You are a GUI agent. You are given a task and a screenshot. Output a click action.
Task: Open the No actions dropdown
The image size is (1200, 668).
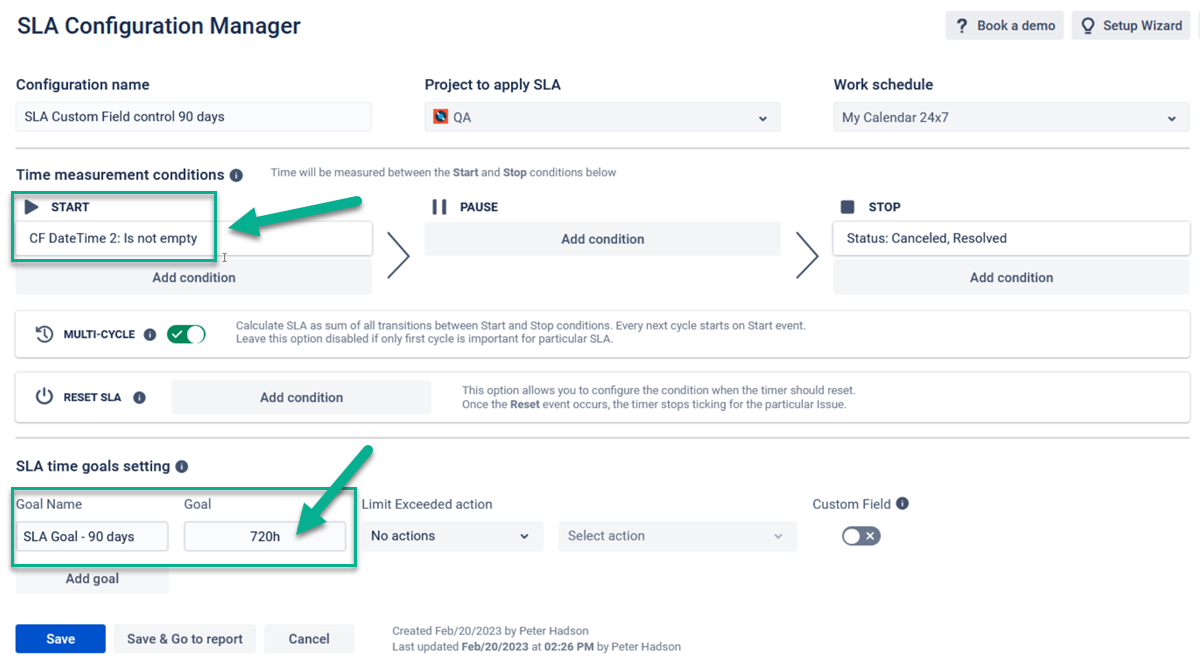tap(452, 536)
